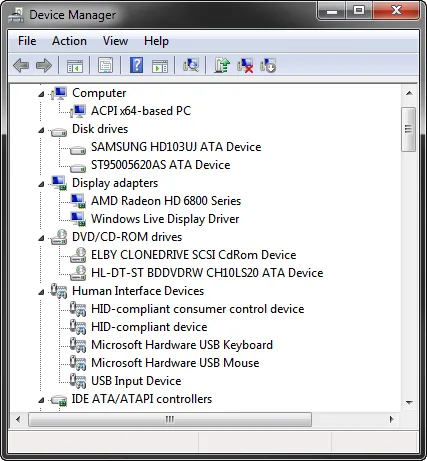
Task: Select SAMSUNG HD103UJ ATA Device
Action: [x=176, y=147]
